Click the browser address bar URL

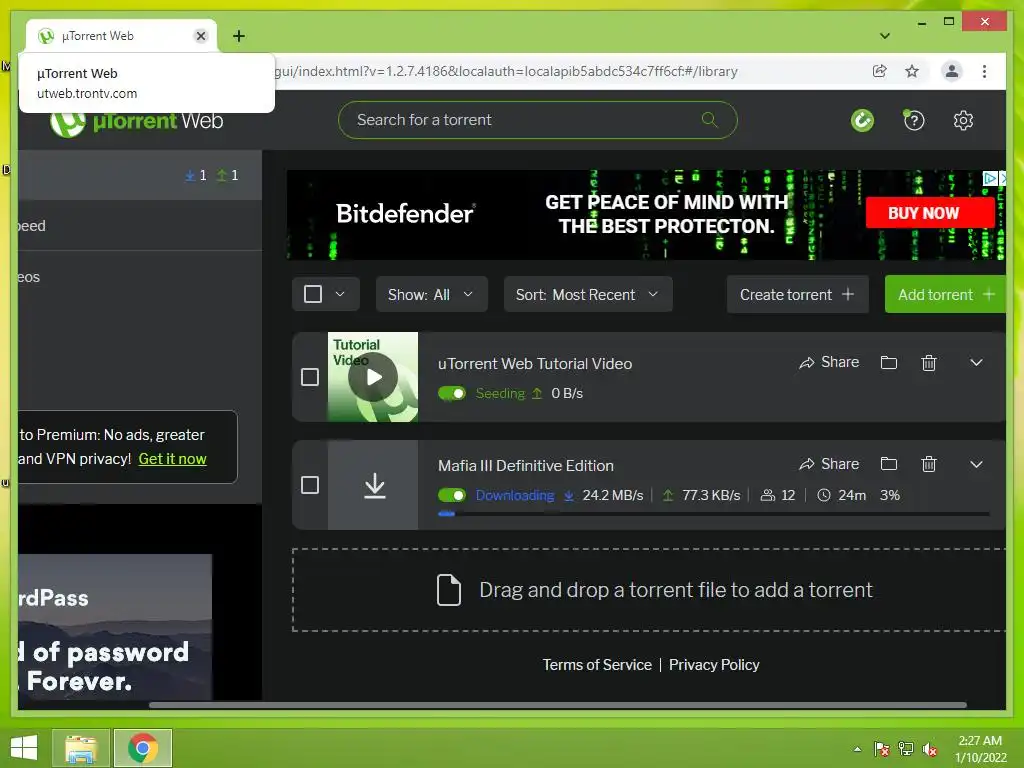pos(506,71)
